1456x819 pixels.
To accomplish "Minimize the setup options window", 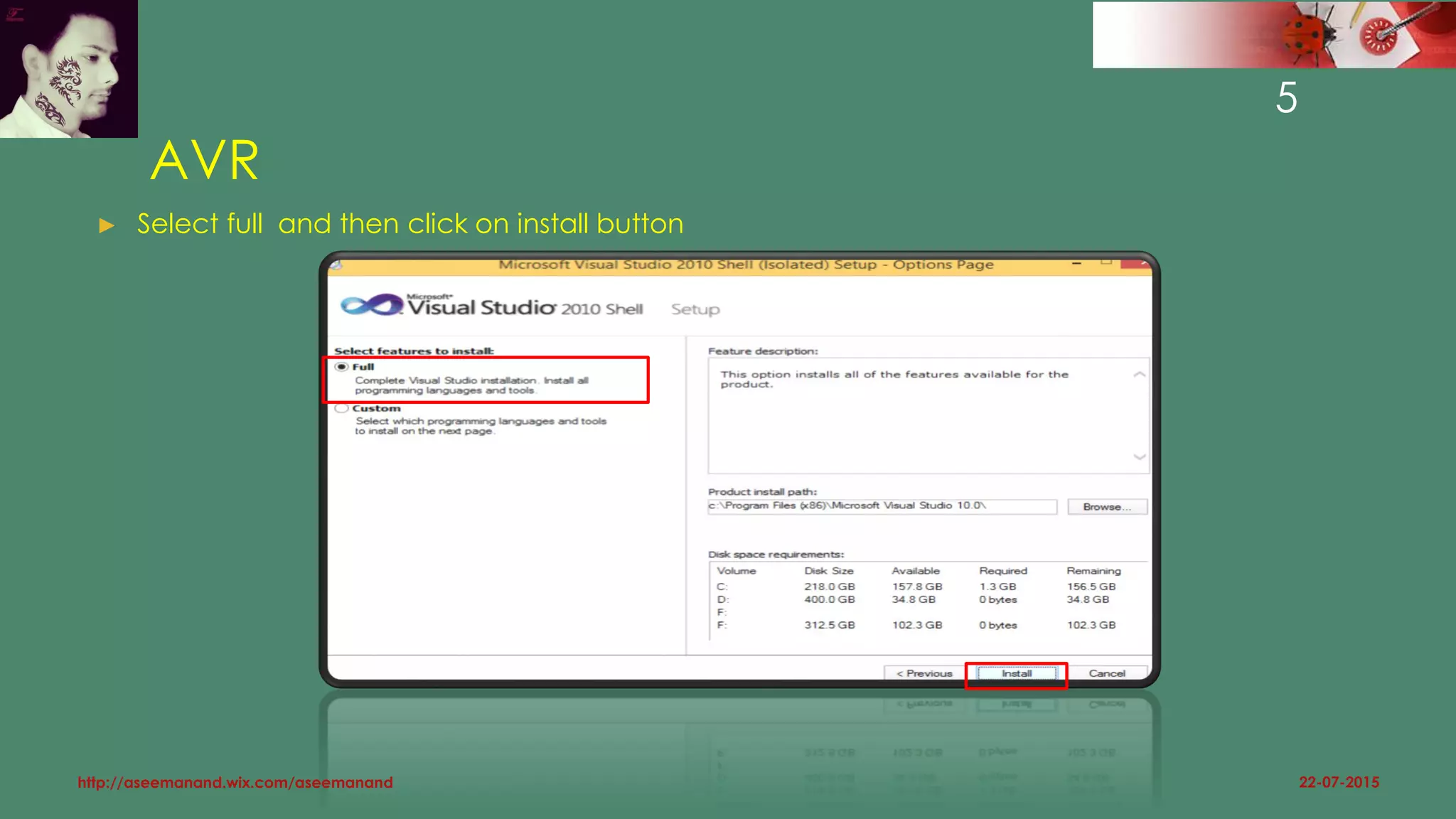I will 1077,264.
